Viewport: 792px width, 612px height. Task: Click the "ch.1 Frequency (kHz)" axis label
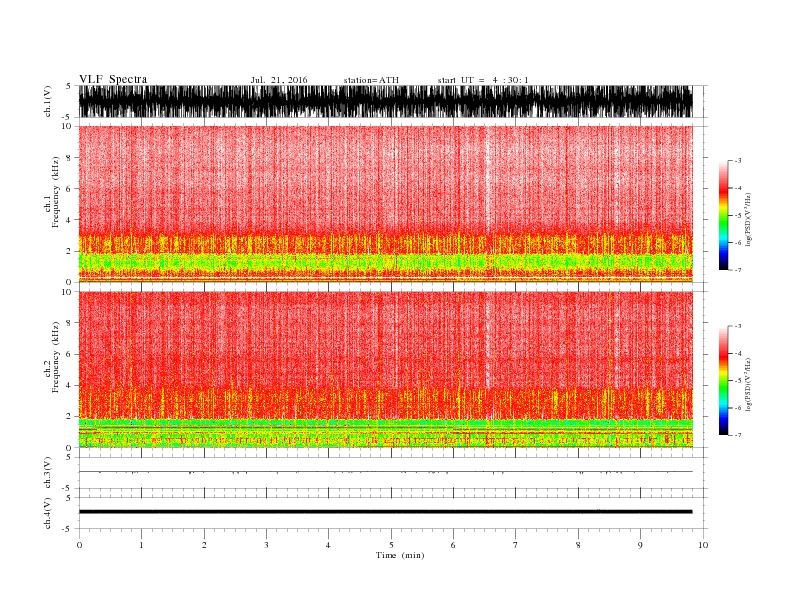52,192
